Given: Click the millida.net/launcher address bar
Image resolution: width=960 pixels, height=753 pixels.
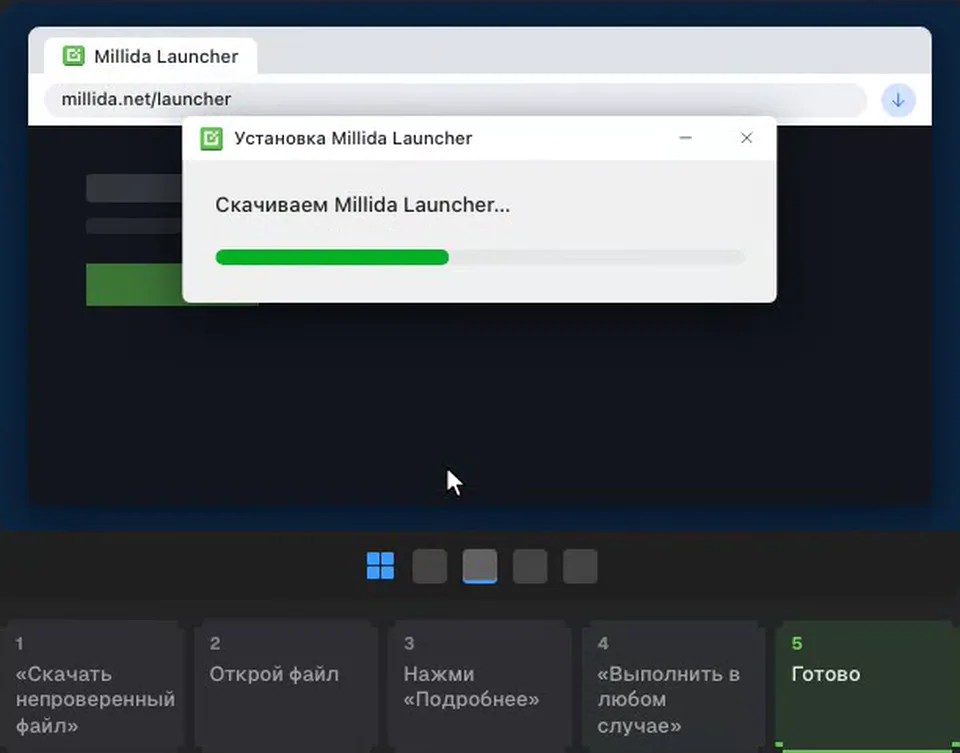Looking at the screenshot, I should (455, 99).
